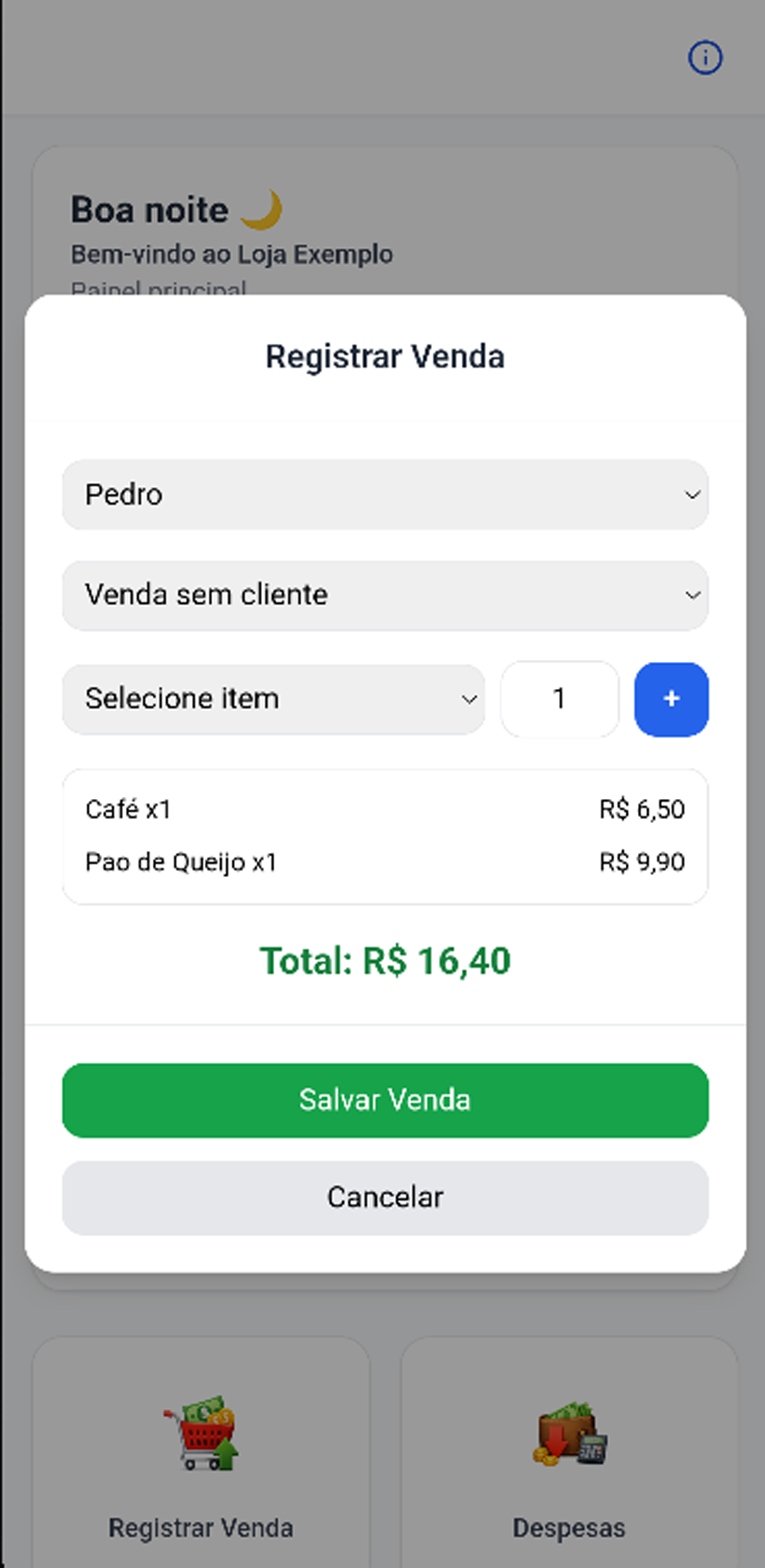Open the Selecione item dropdown
The height and width of the screenshot is (1568, 765).
273,699
